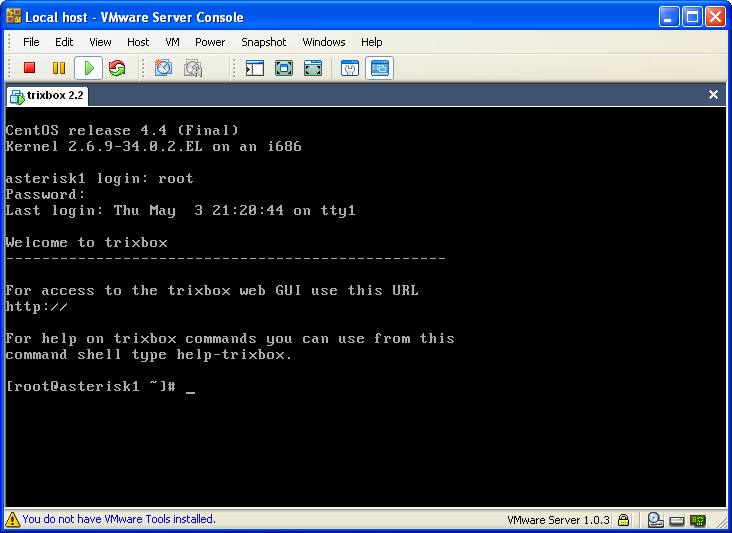Viewport: 732px width, 533px height.
Task: Click the CD-ROM drive status icon
Action: (x=676, y=520)
